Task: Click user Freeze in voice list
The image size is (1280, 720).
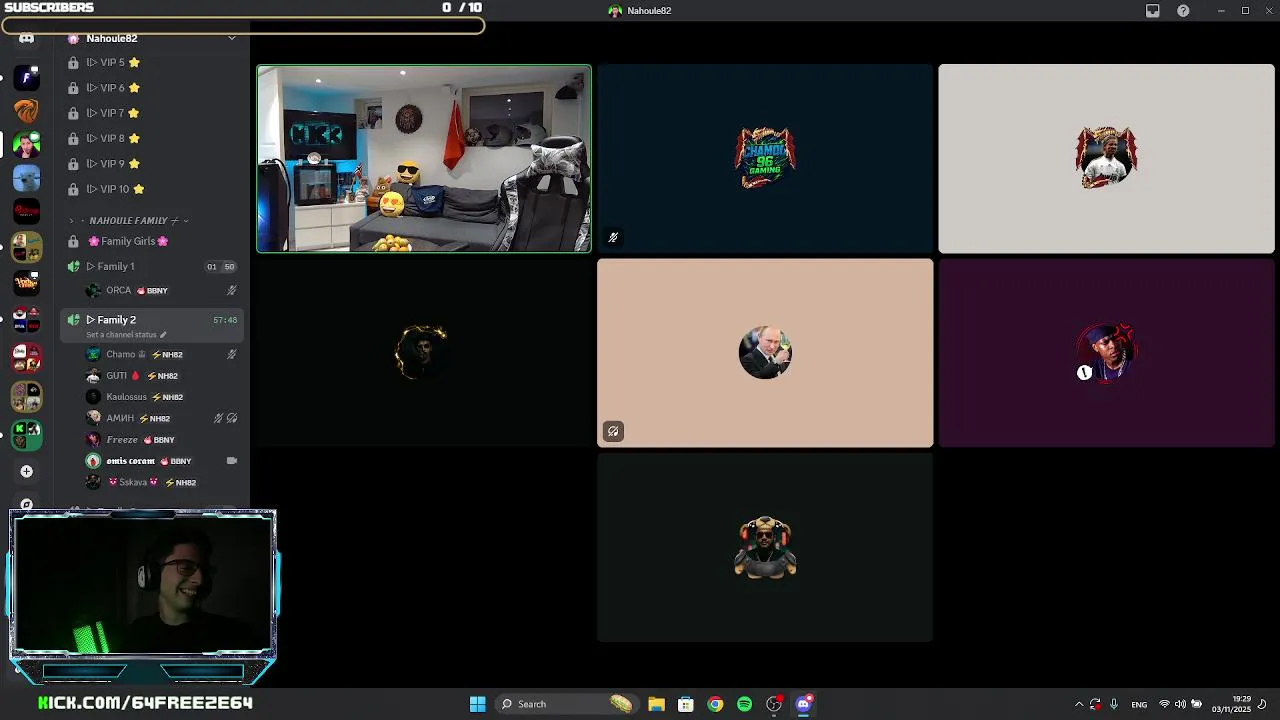Action: point(150,440)
